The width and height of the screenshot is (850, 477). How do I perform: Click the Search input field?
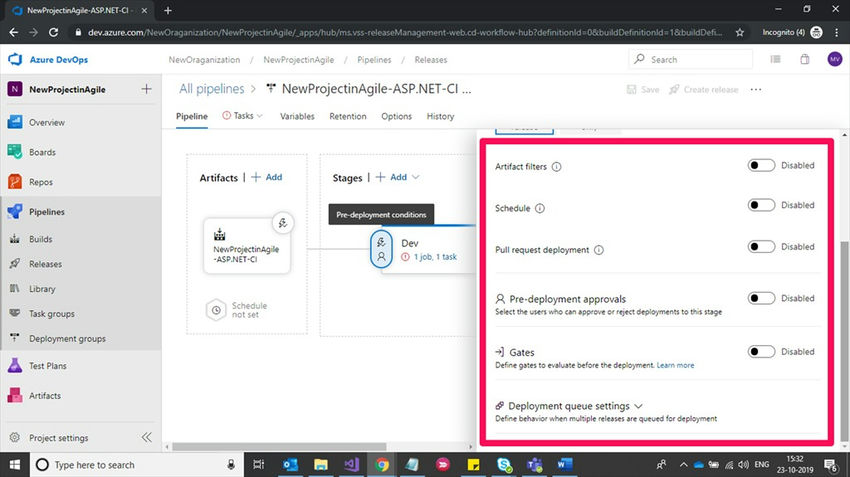pyautogui.click(x=691, y=59)
